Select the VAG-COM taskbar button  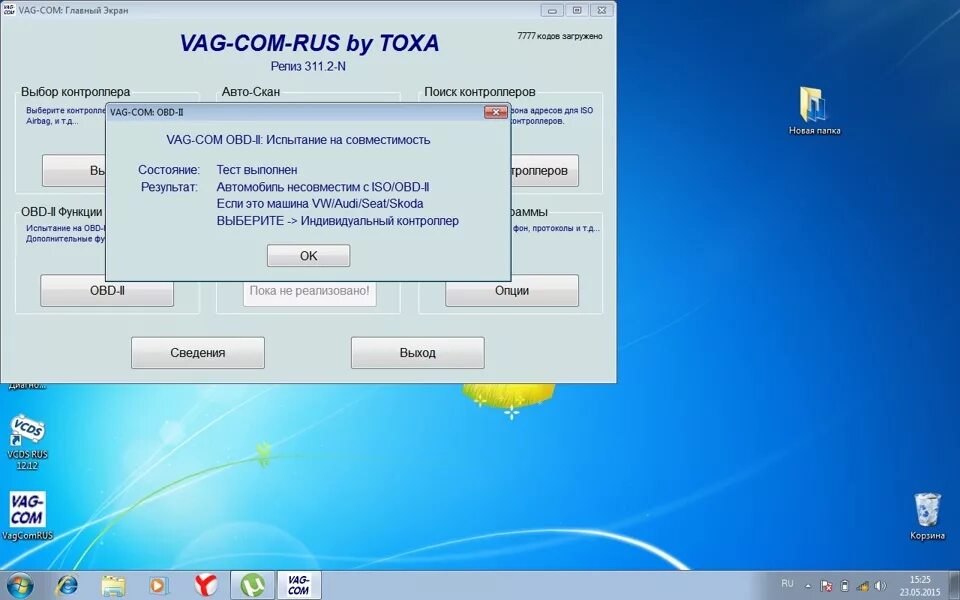299,585
